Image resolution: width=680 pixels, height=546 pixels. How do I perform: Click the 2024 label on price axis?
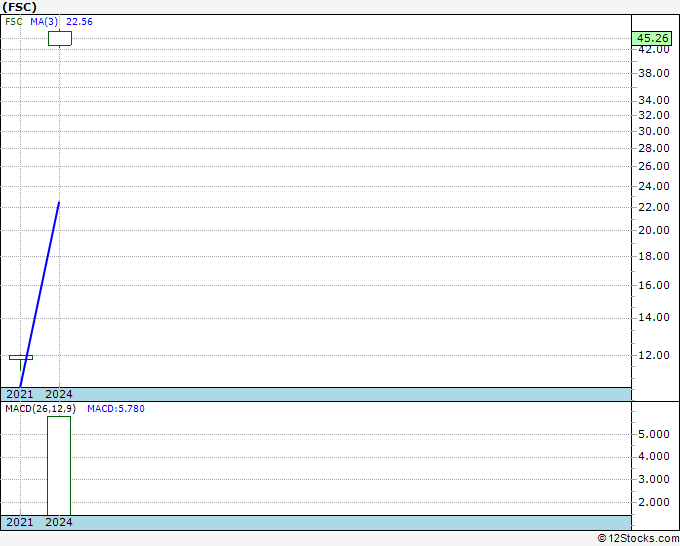click(x=59, y=394)
